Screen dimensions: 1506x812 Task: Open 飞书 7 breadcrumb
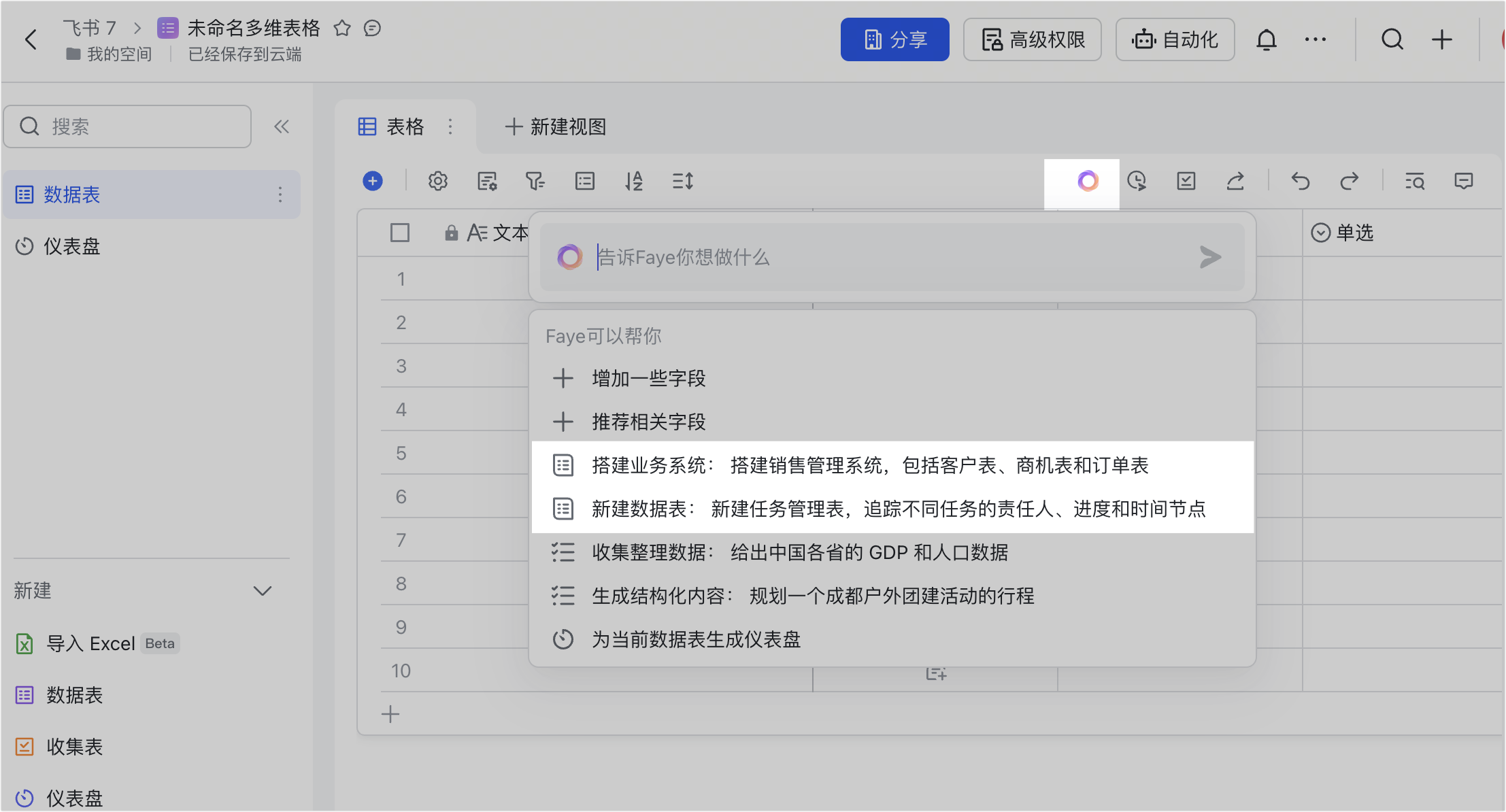pos(89,28)
